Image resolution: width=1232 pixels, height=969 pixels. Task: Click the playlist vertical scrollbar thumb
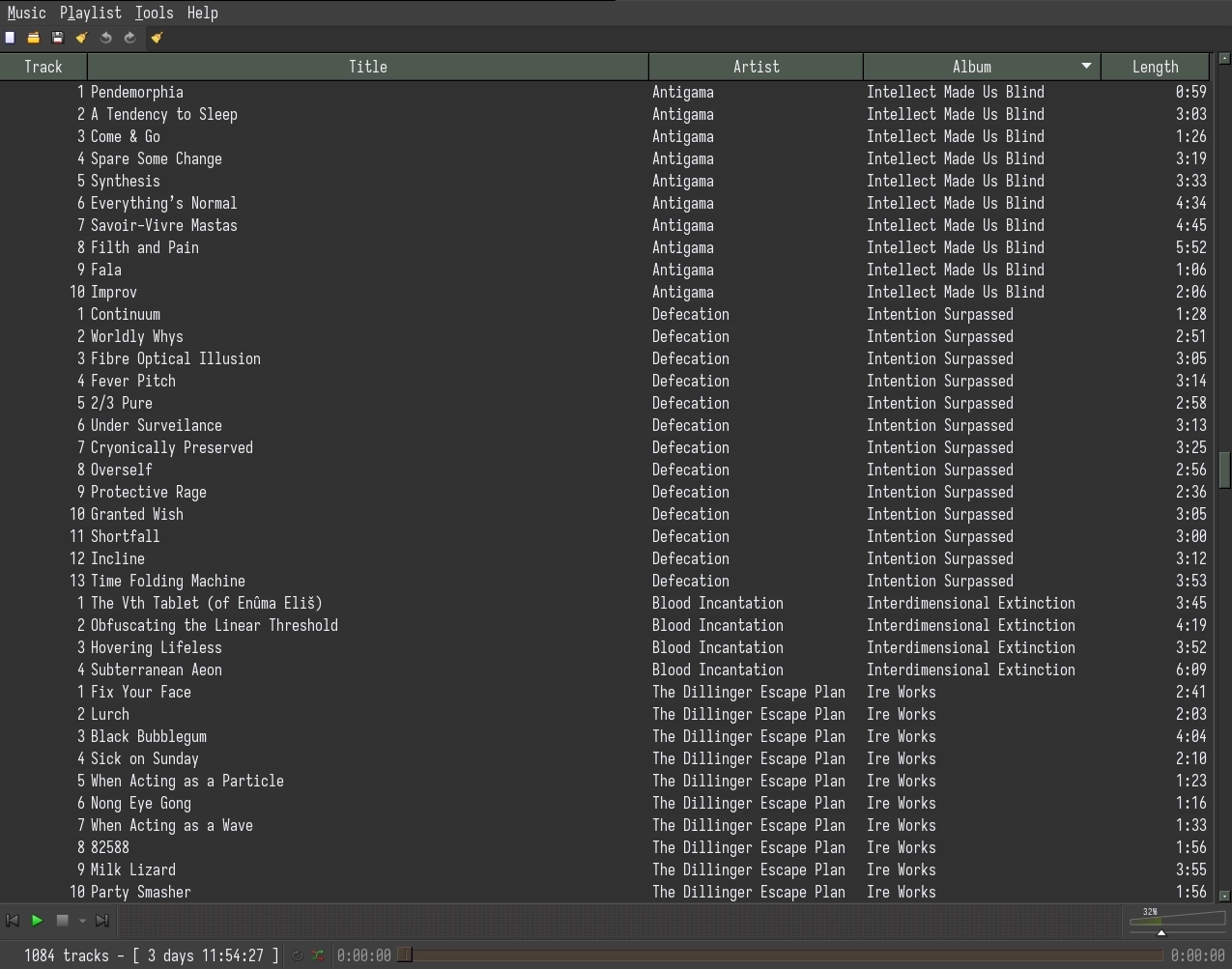point(1224,469)
